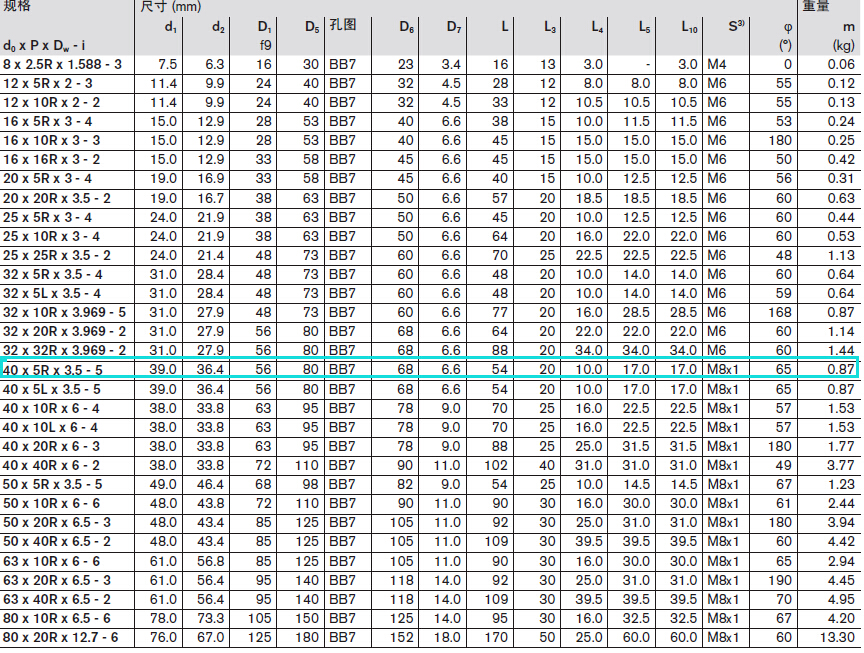Click the "16 x 16R x 3 - 2" row label
Image resolution: width=864 pixels, height=653 pixels.
coord(51,159)
